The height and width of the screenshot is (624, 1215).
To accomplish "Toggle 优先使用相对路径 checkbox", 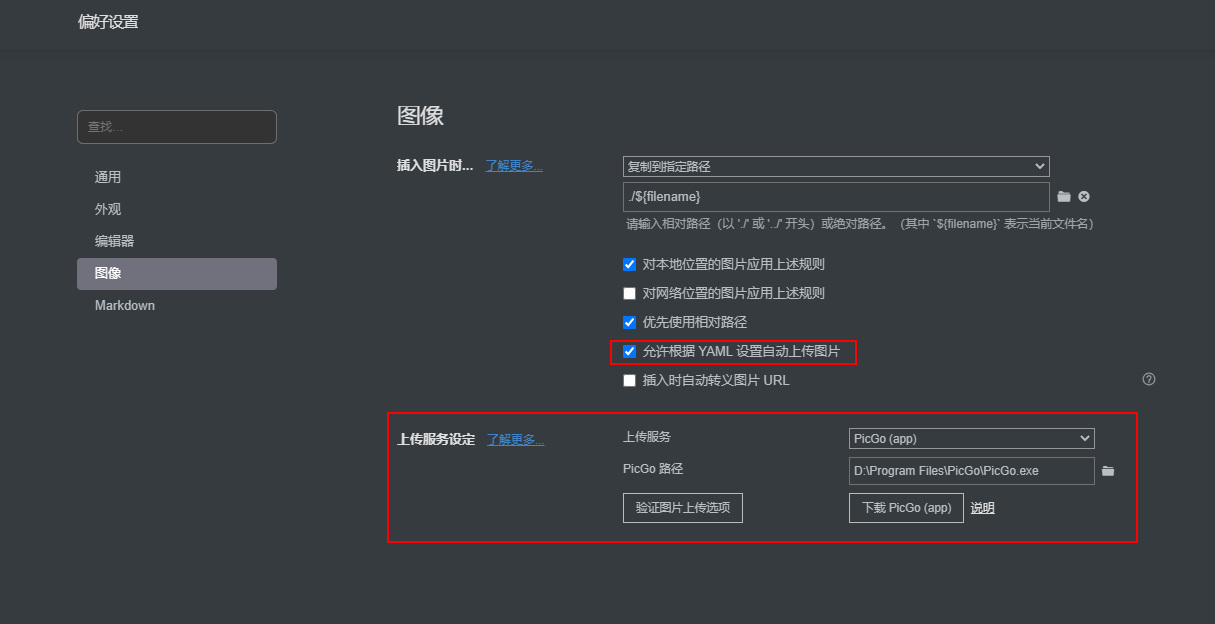I will click(629, 323).
